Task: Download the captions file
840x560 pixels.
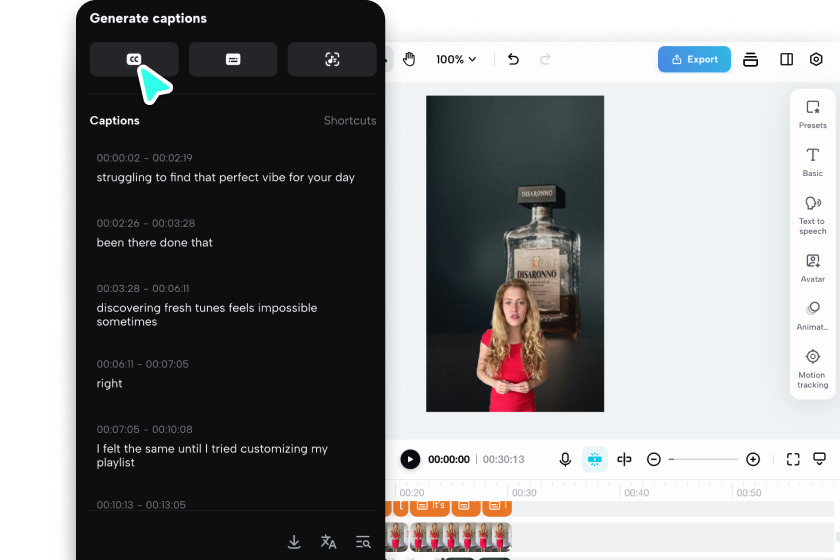Action: (294, 542)
